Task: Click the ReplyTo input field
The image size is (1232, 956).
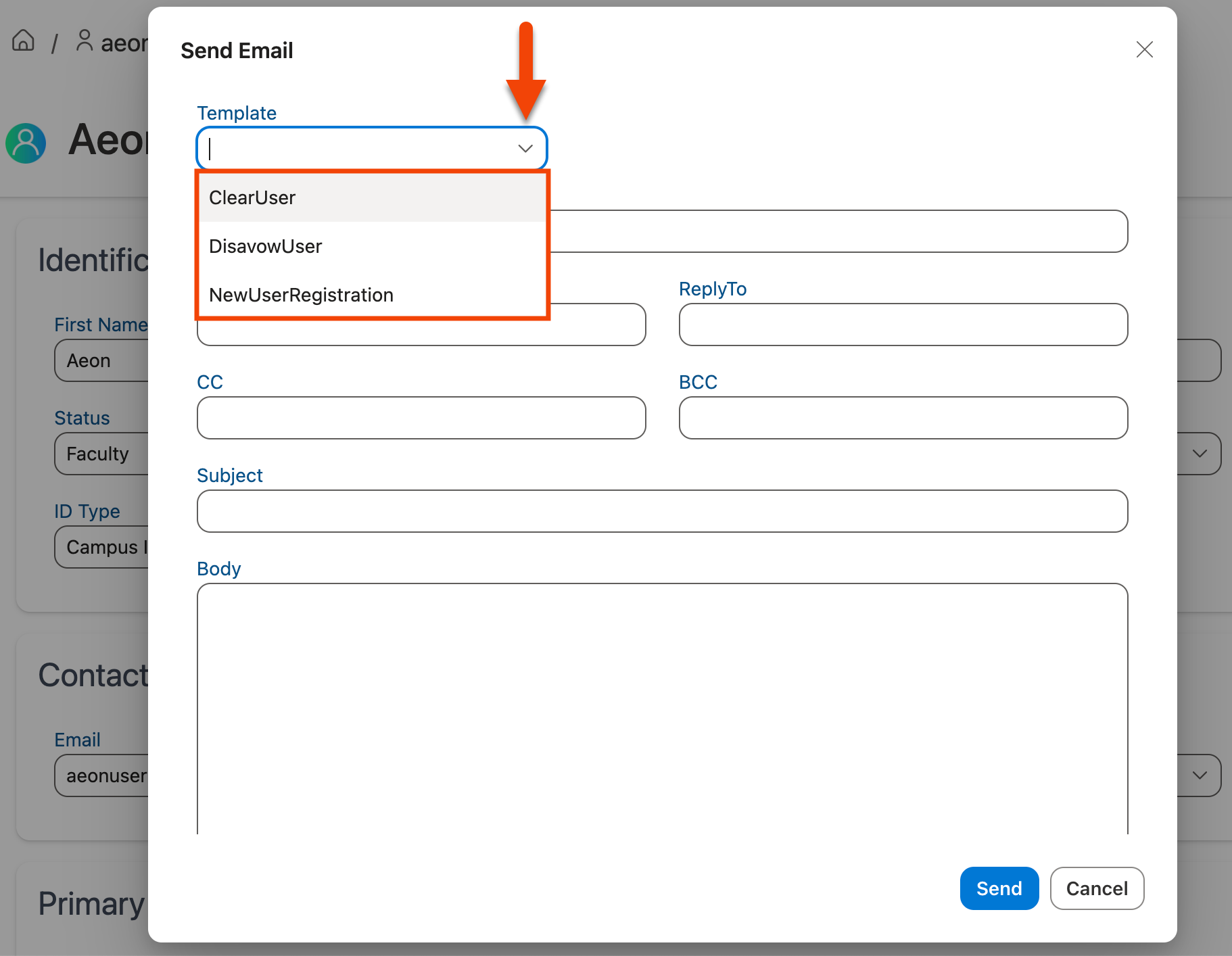Action: click(903, 325)
